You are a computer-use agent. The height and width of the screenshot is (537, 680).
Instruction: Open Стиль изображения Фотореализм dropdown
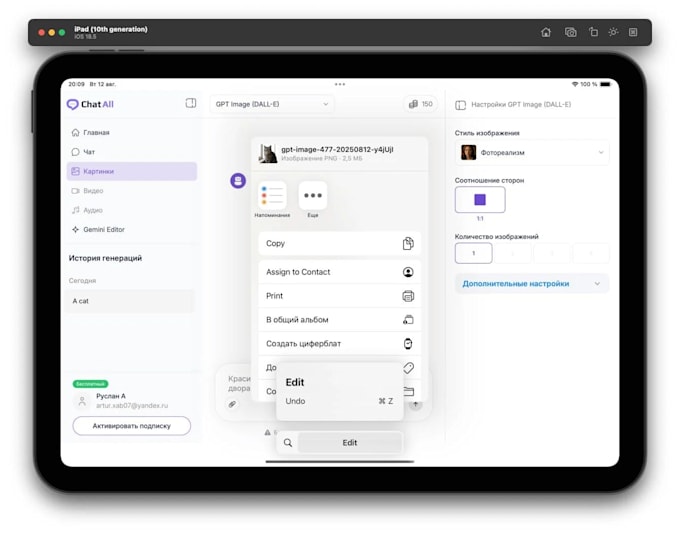click(x=532, y=153)
